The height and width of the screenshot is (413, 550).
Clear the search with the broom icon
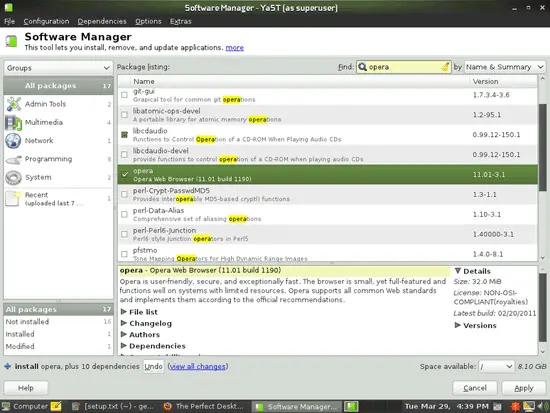pos(445,67)
